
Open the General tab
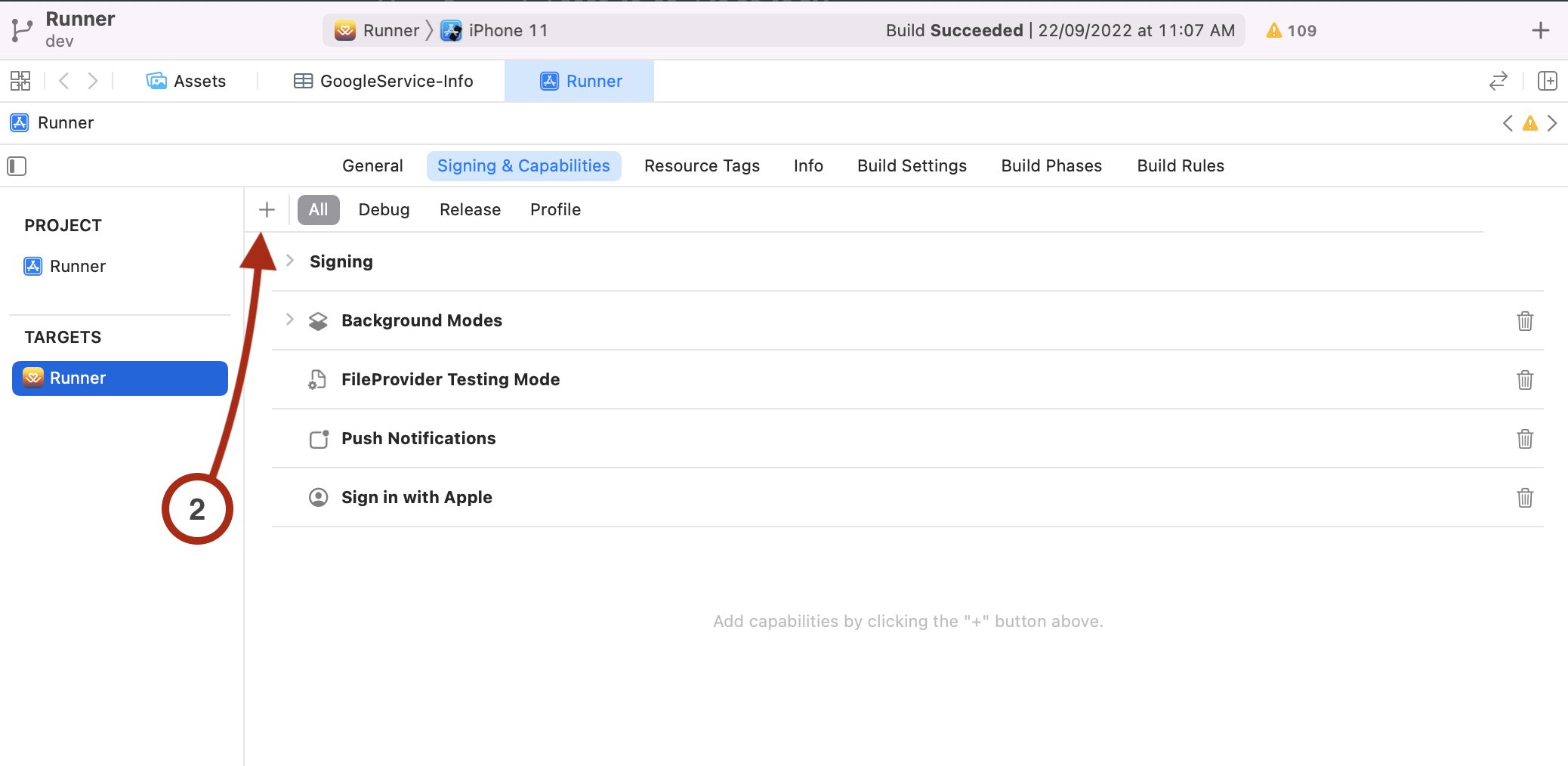click(372, 165)
